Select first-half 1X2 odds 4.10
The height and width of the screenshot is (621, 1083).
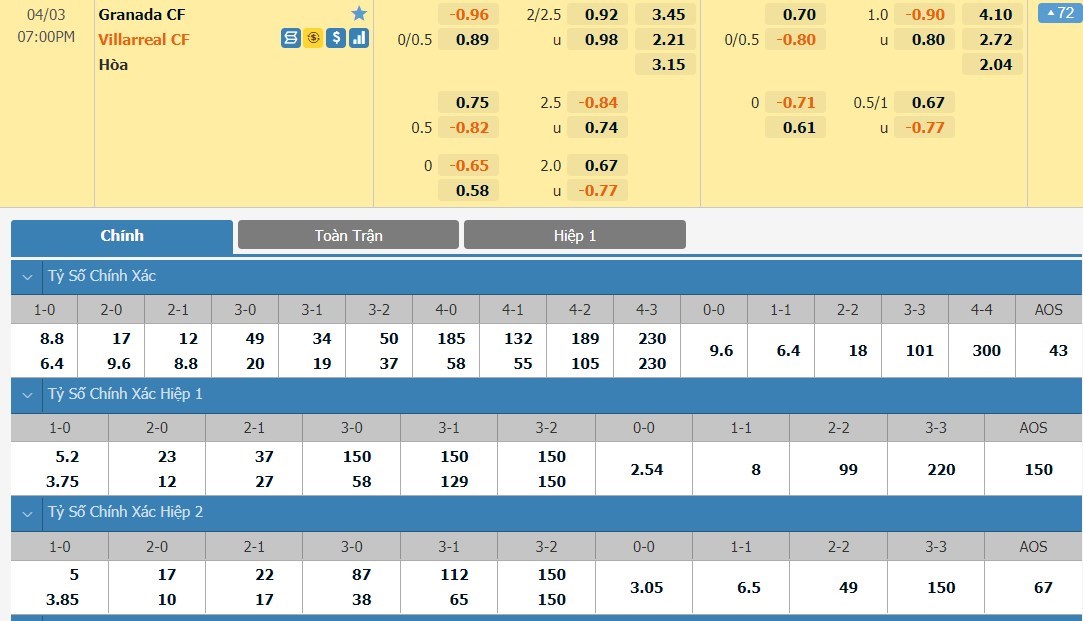click(x=996, y=15)
